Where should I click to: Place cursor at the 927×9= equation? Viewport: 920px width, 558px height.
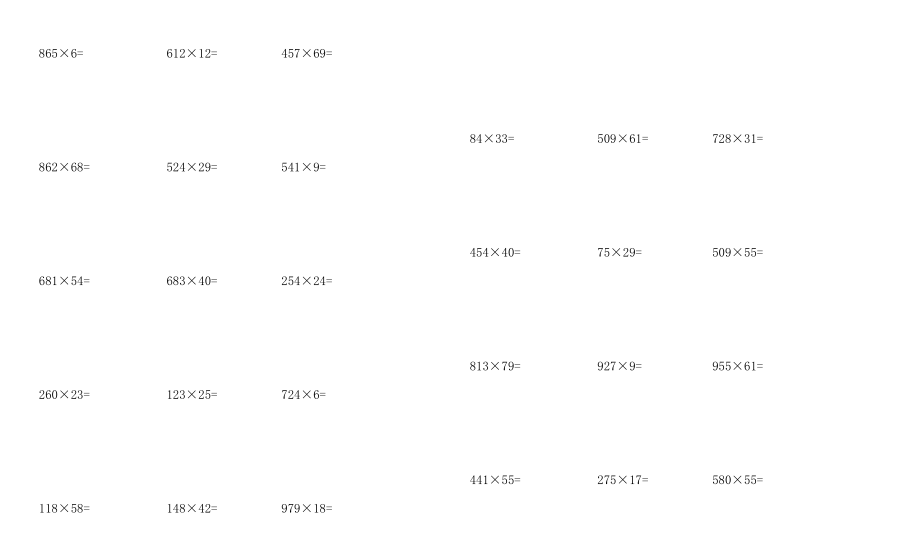[619, 367]
